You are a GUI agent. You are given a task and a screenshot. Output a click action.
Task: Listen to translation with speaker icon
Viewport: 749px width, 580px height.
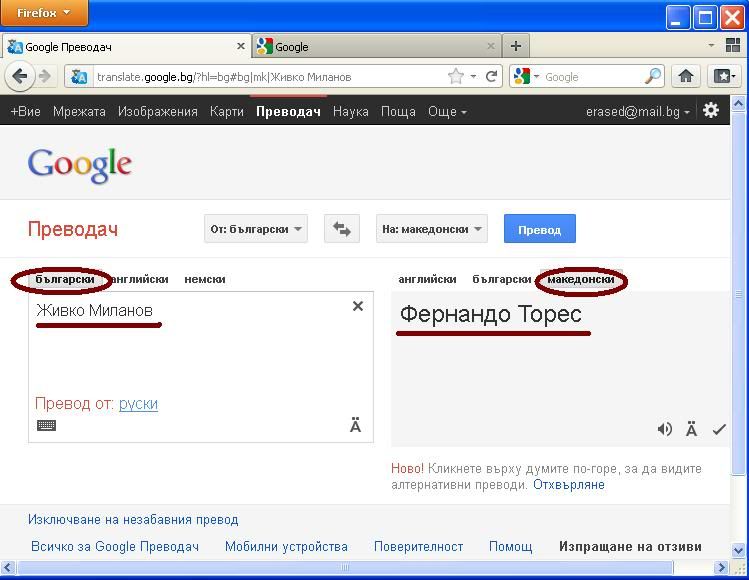(664, 429)
